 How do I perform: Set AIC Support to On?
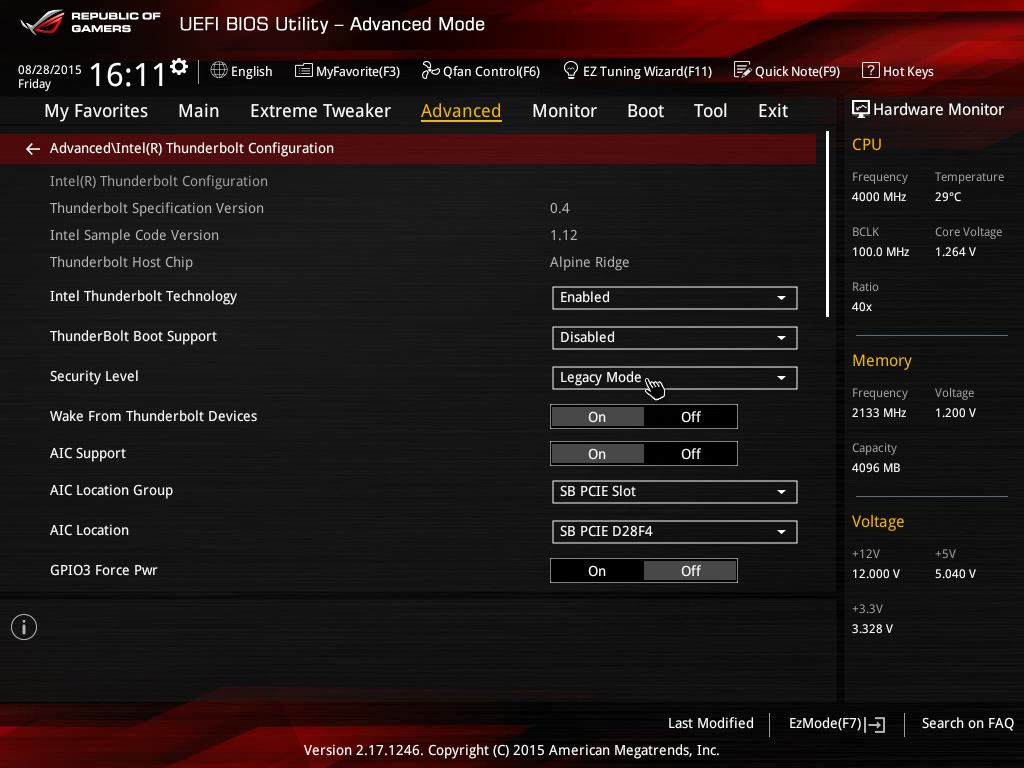(597, 454)
